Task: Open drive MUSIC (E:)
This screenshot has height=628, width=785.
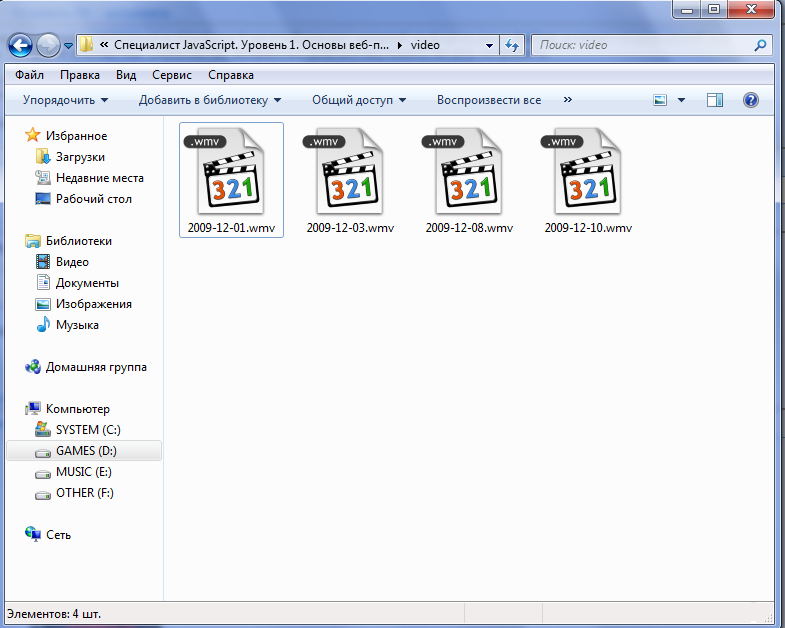Action: coord(84,472)
